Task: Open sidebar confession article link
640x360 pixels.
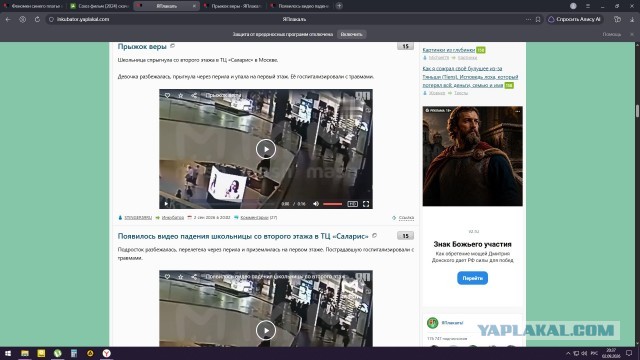Action: pyautogui.click(x=470, y=77)
